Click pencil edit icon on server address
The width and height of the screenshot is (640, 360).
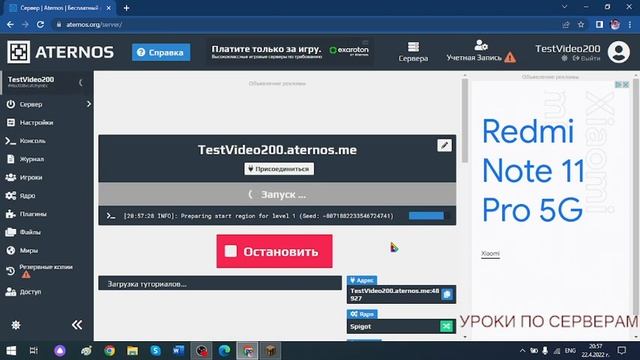click(x=444, y=145)
